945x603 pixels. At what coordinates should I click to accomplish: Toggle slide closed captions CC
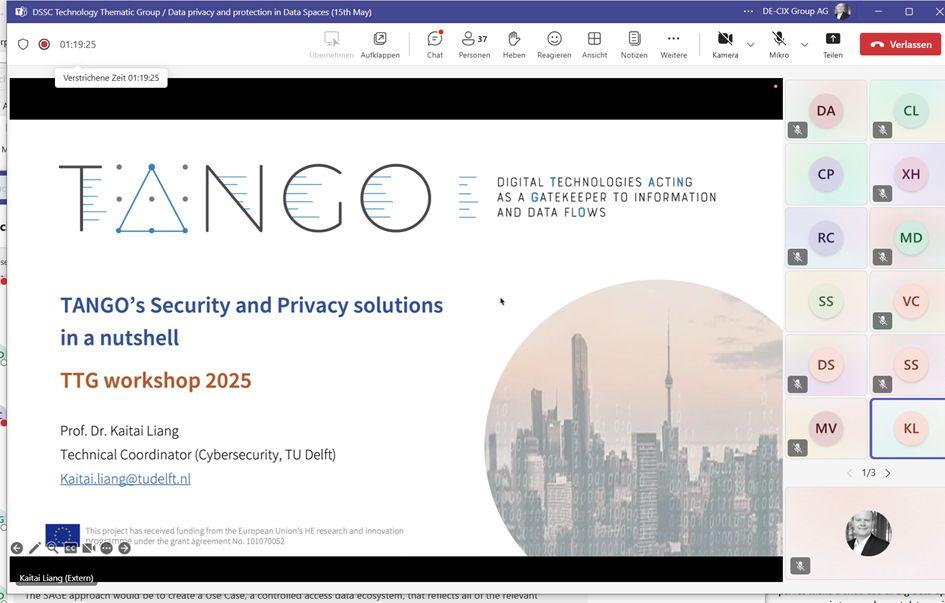71,548
